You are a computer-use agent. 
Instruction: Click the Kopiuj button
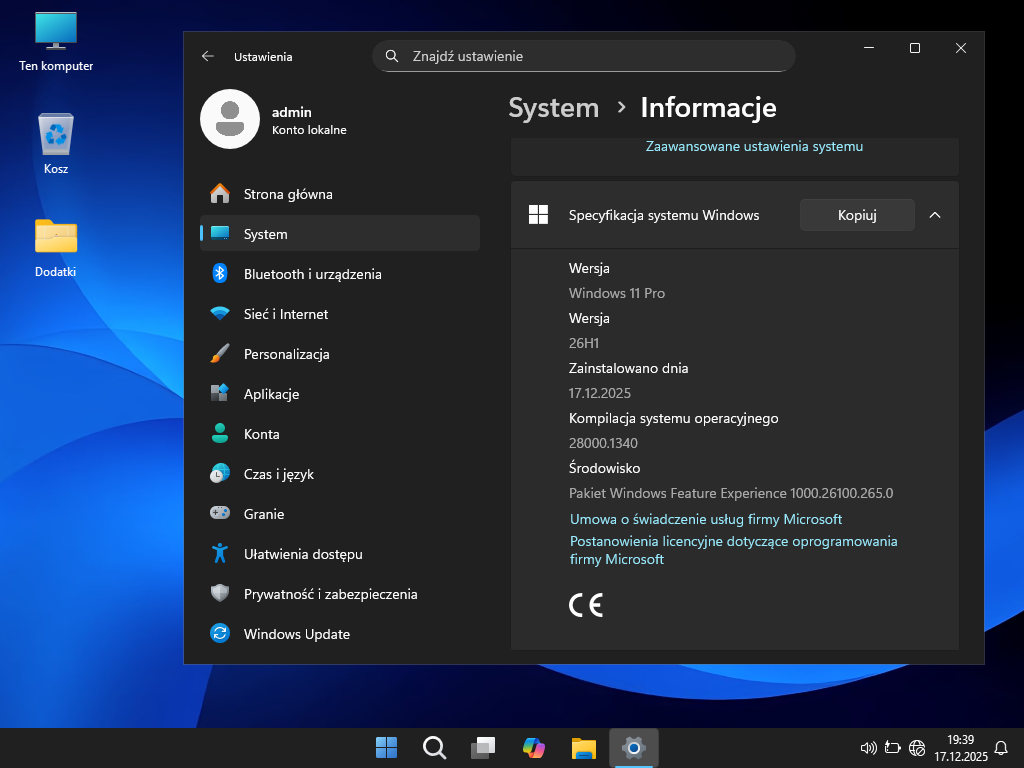[x=857, y=215]
